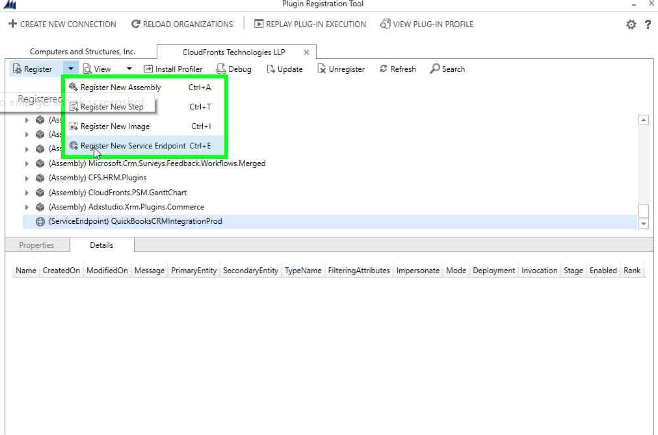The height and width of the screenshot is (435, 658).
Task: Sort by the CreatedOn column header
Action: tap(61, 271)
